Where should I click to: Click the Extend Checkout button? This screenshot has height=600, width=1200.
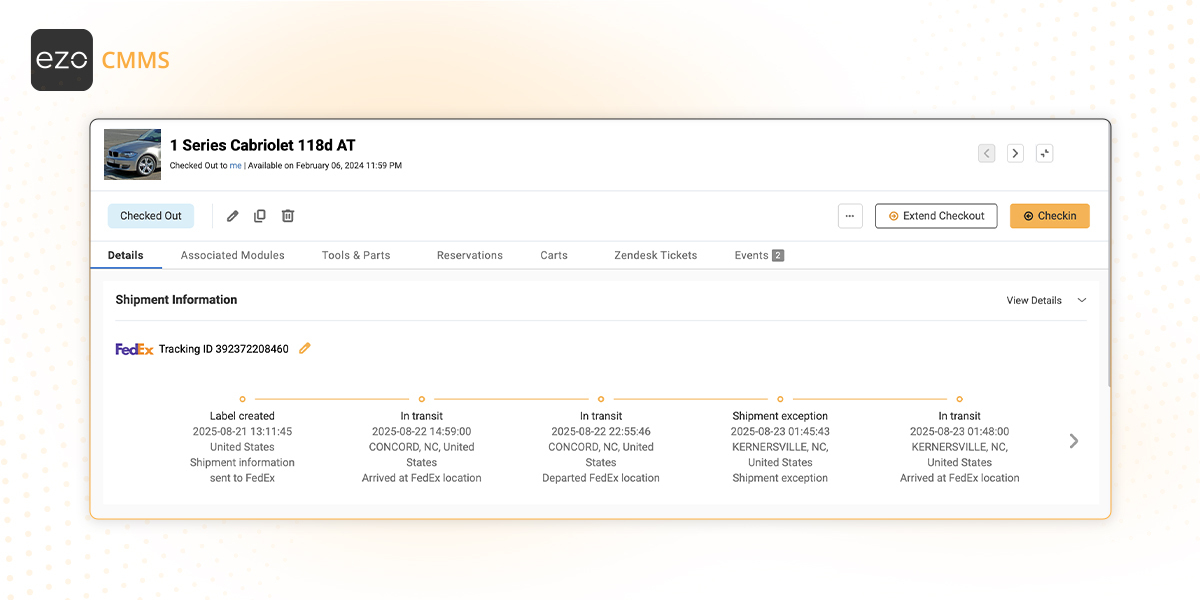pos(935,216)
